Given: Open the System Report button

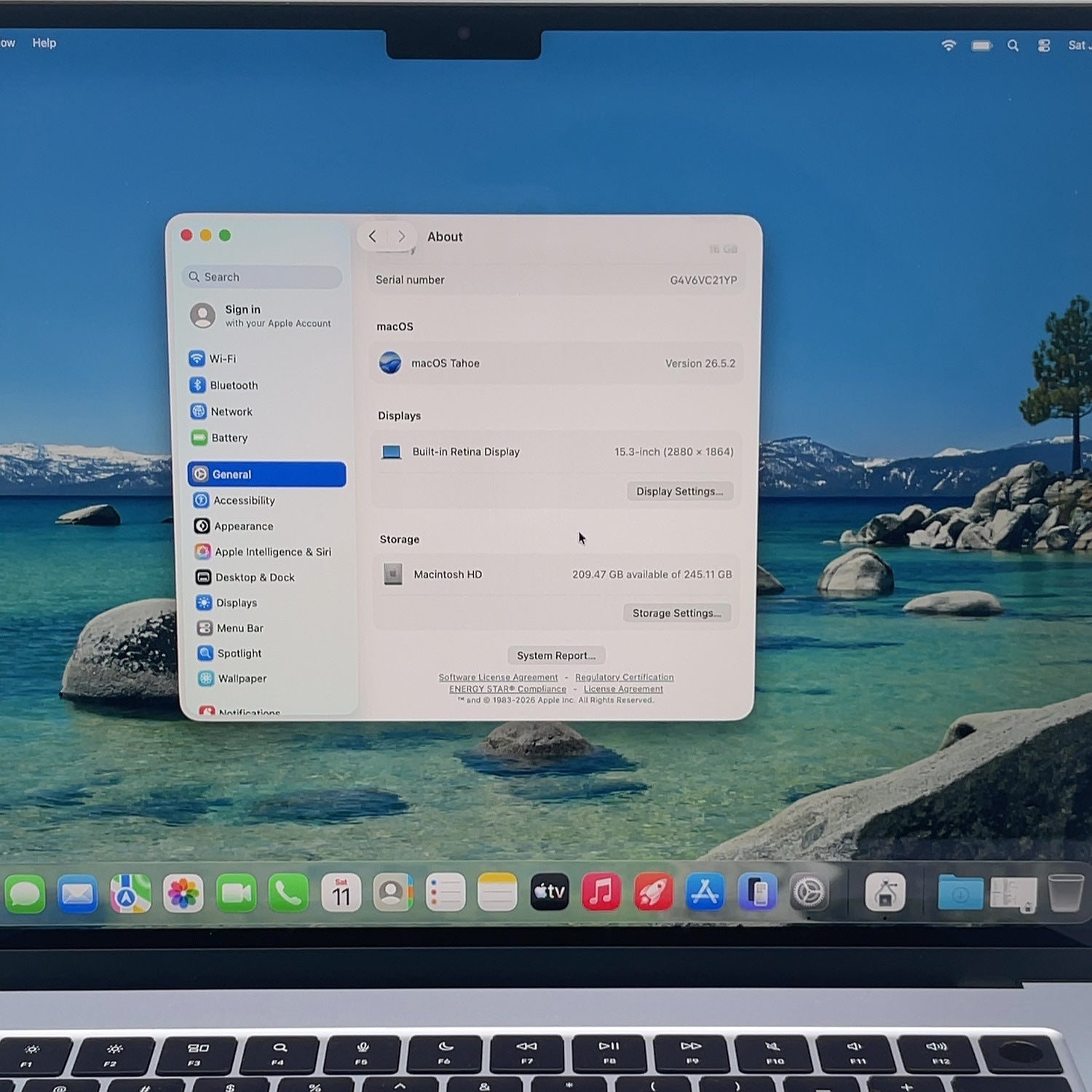Looking at the screenshot, I should 556,655.
